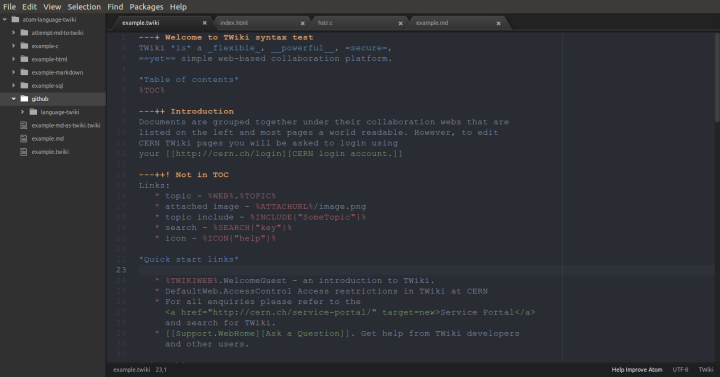Select the example-c folder label
This screenshot has width=720, height=377.
(45, 46)
